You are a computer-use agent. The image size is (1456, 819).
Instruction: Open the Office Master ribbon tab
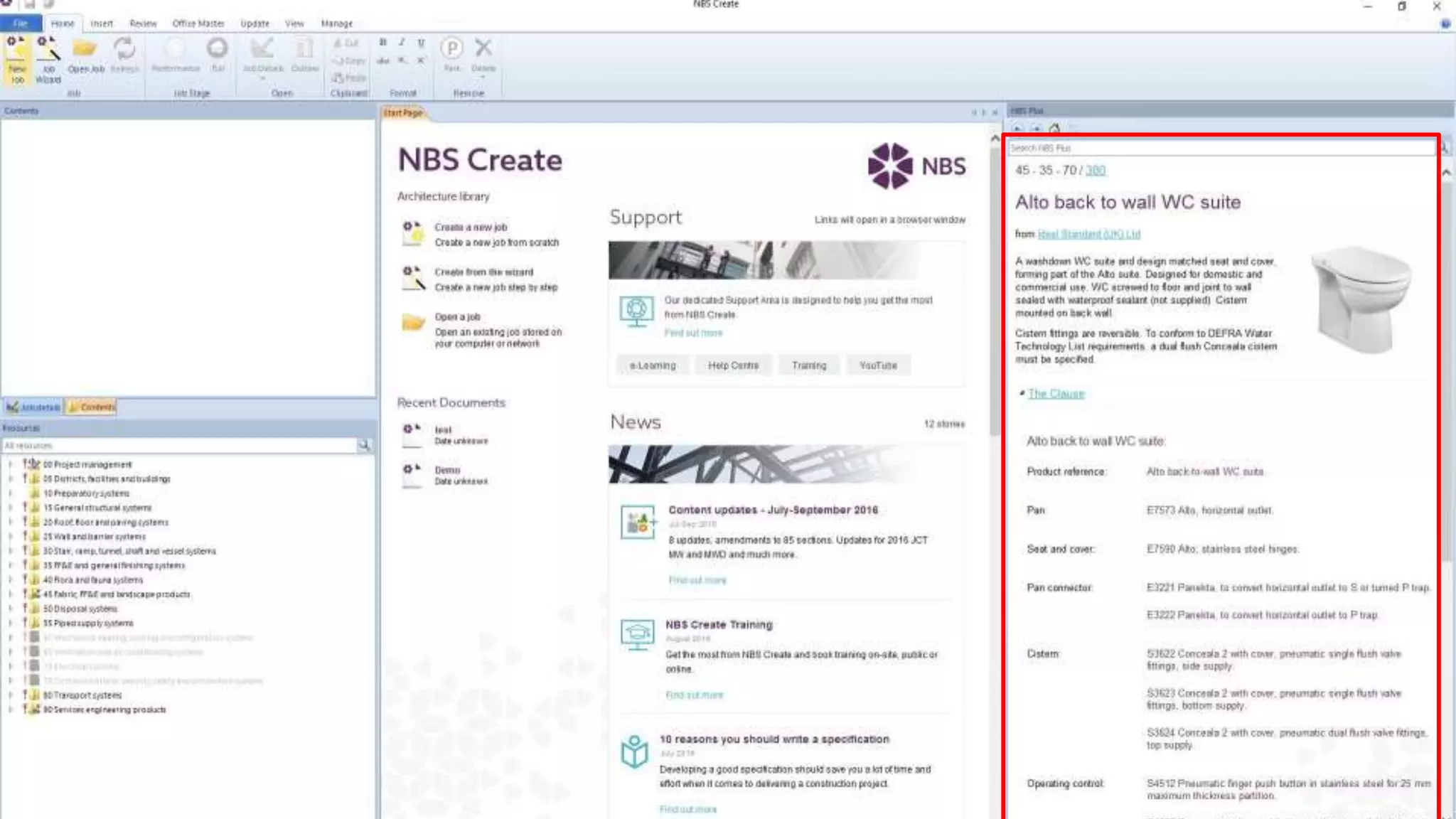[x=198, y=23]
